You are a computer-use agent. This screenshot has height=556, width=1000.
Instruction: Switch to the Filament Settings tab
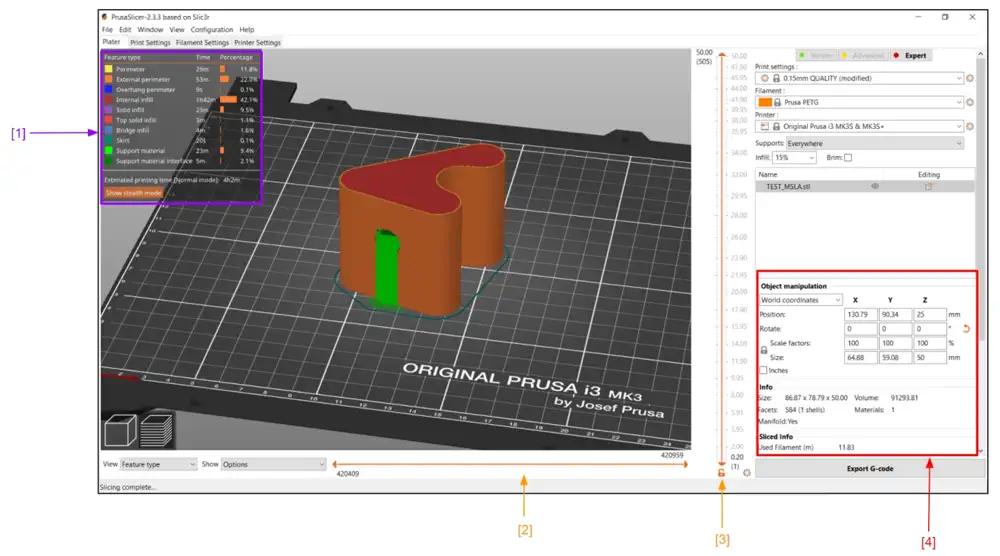click(202, 43)
